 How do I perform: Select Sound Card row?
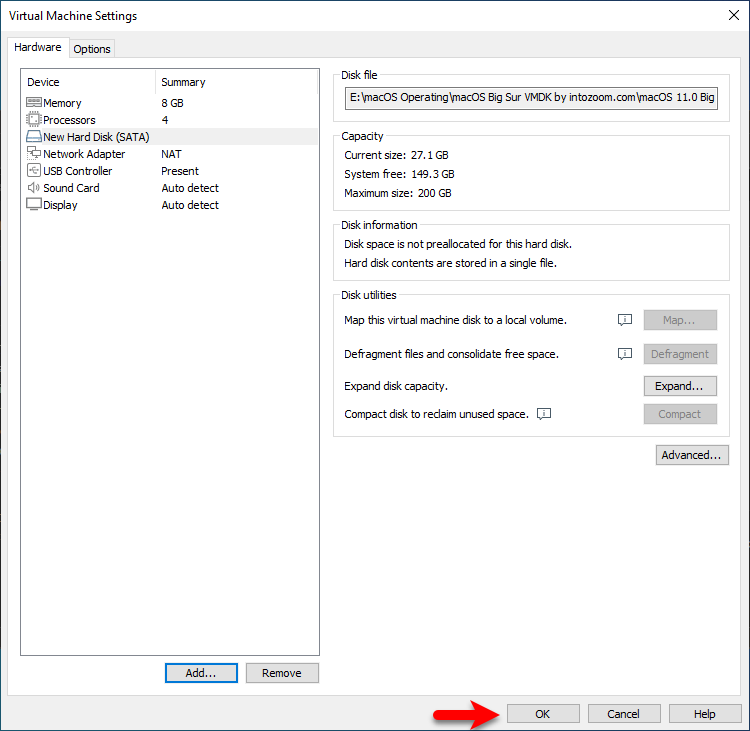point(170,188)
